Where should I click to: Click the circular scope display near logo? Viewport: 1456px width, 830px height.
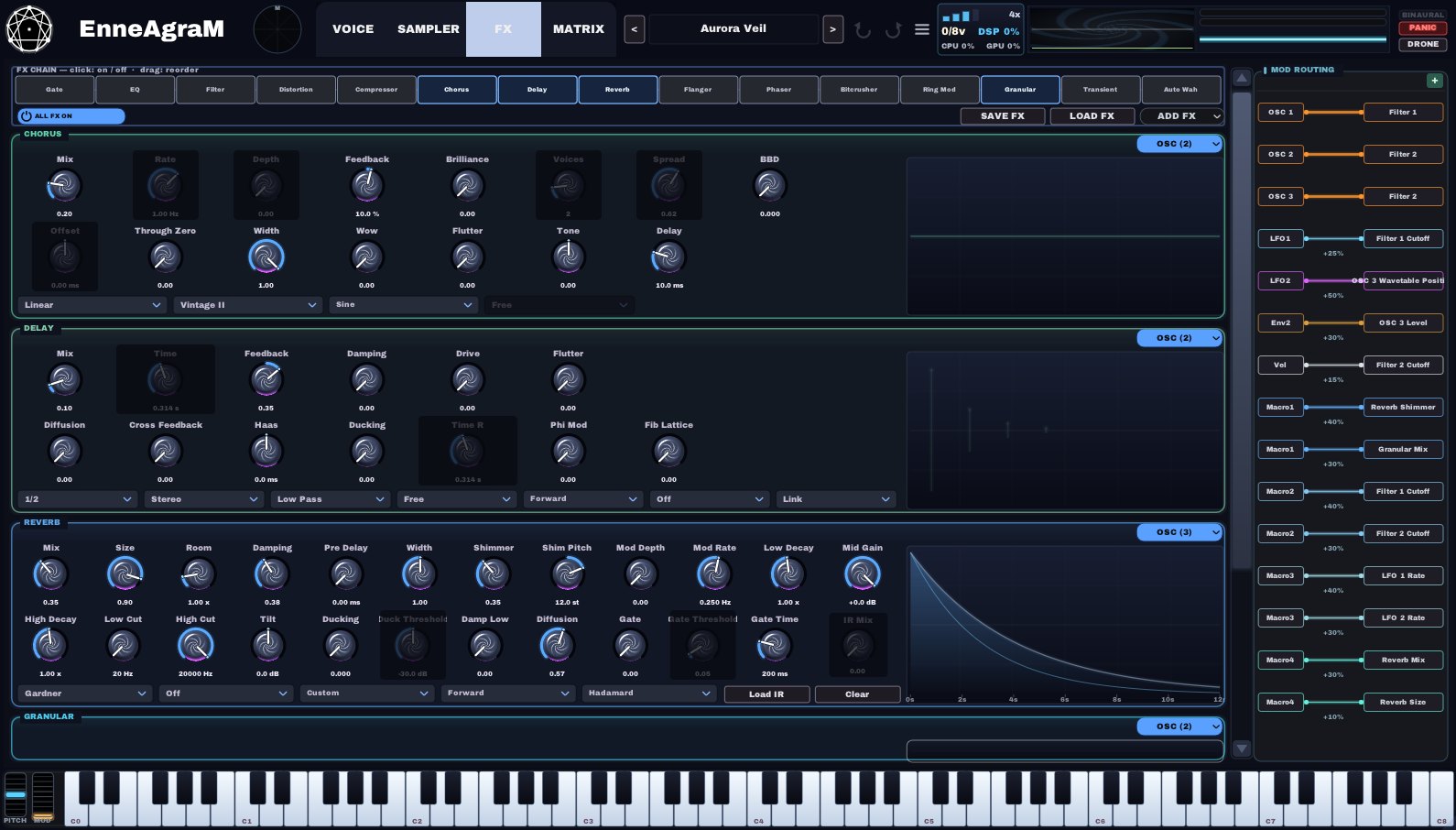tap(277, 29)
